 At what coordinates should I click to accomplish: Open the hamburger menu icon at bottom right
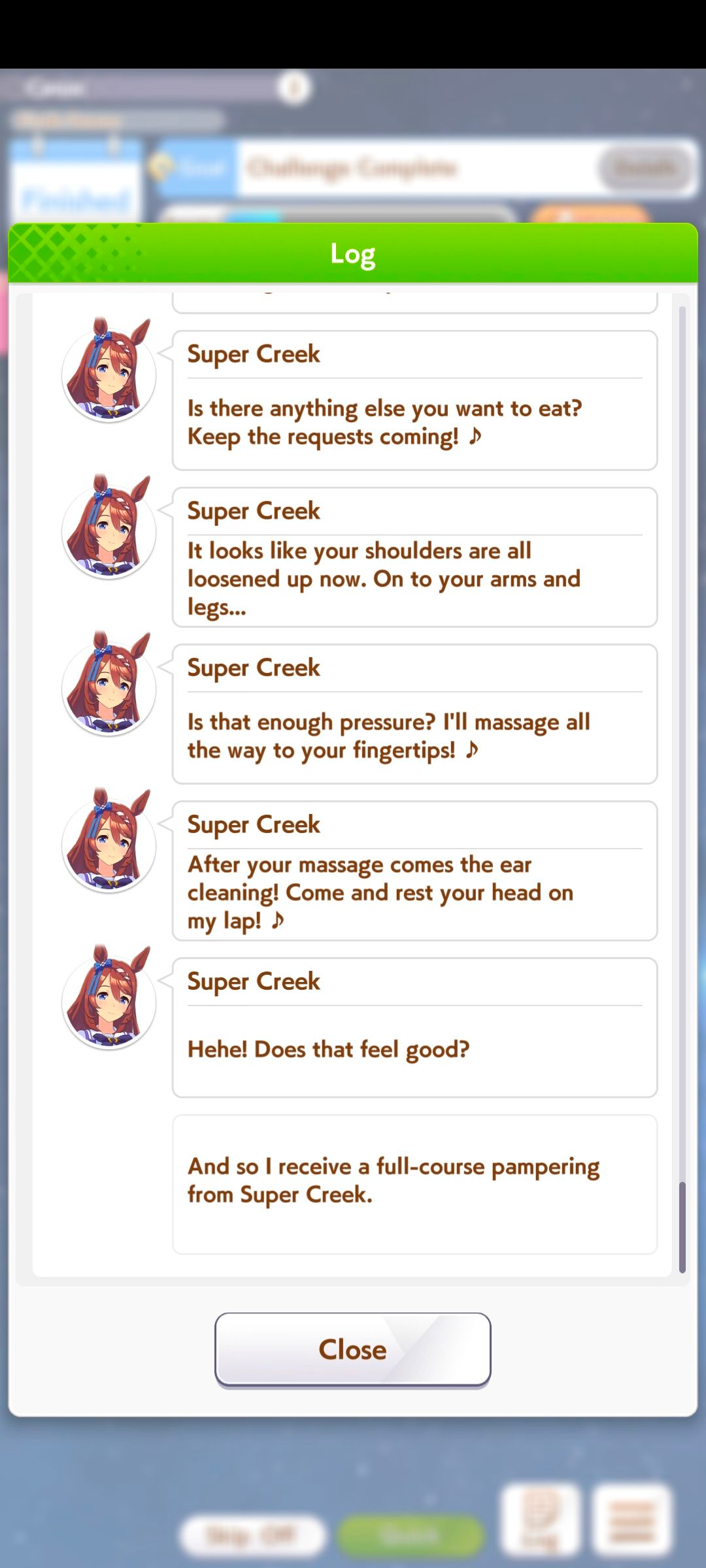click(631, 1520)
